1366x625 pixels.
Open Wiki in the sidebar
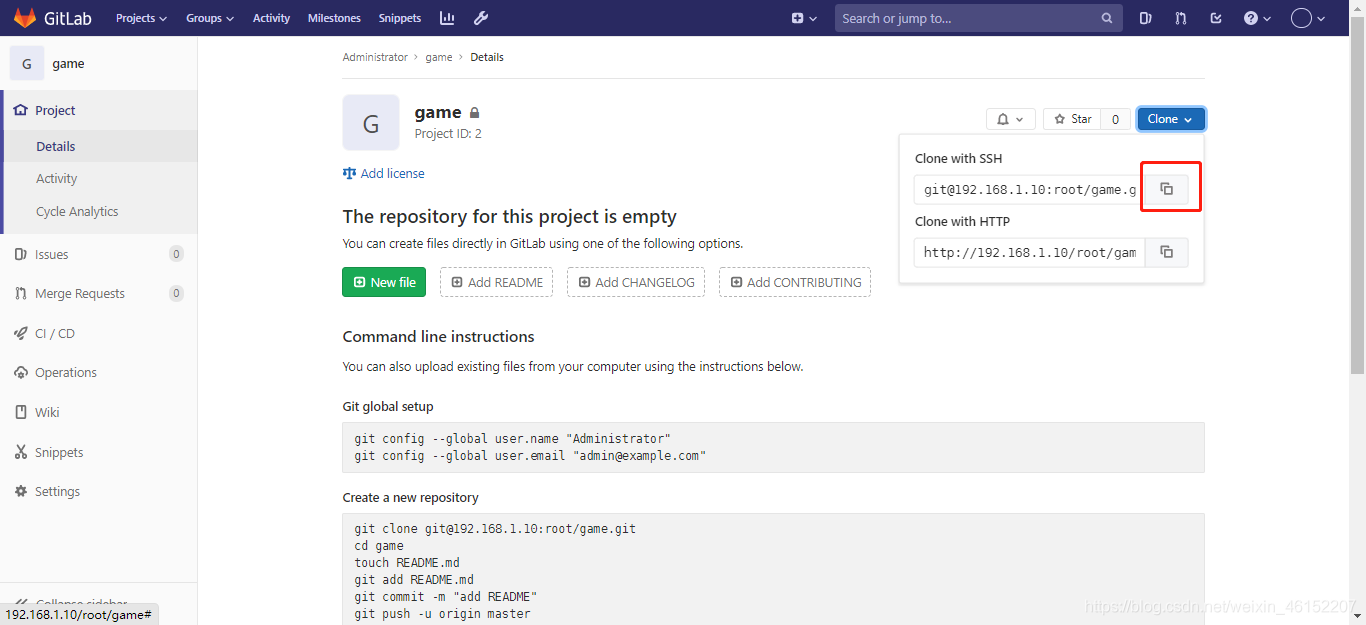point(99,412)
